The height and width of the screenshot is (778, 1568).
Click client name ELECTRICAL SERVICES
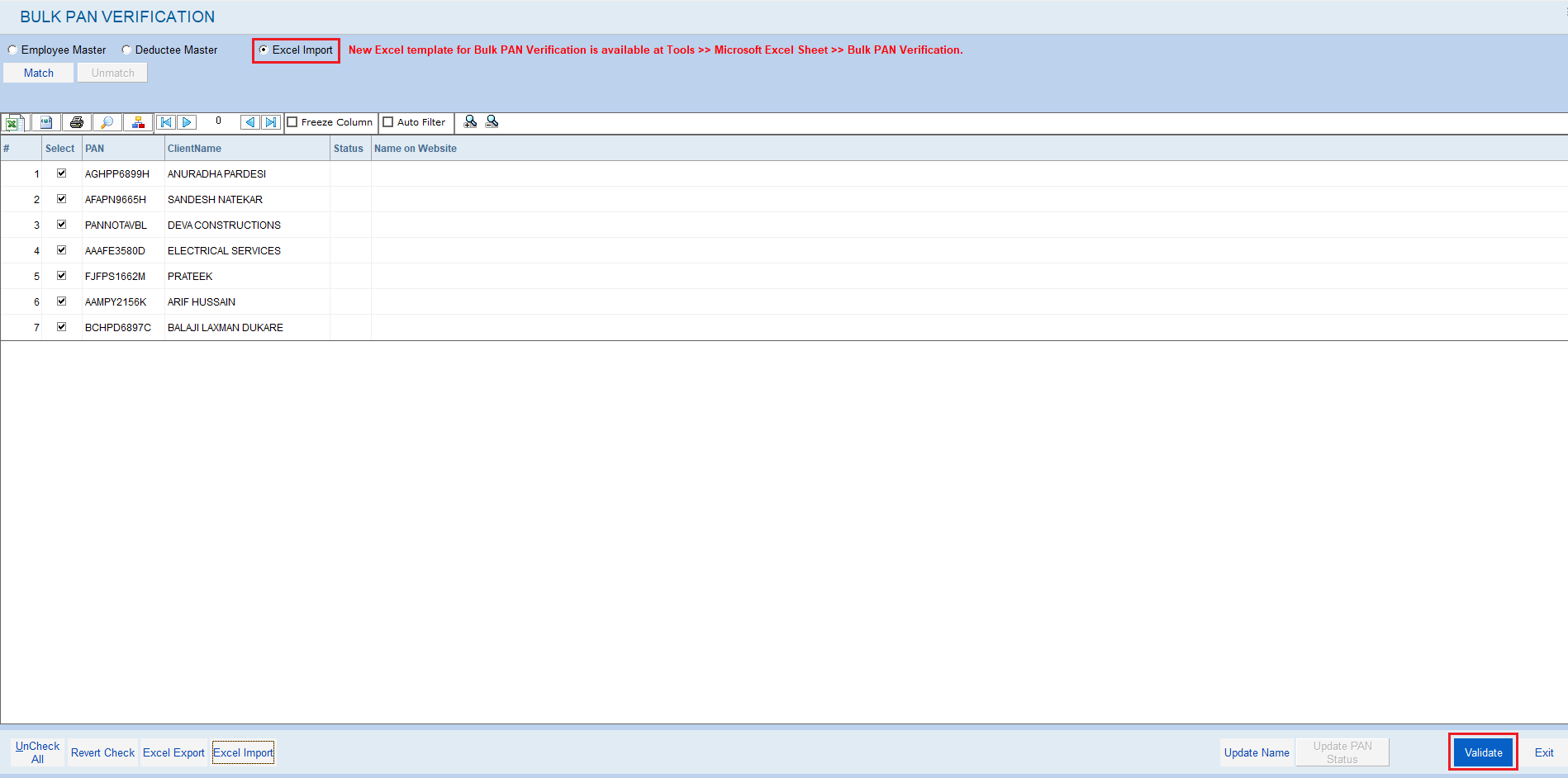click(x=224, y=251)
